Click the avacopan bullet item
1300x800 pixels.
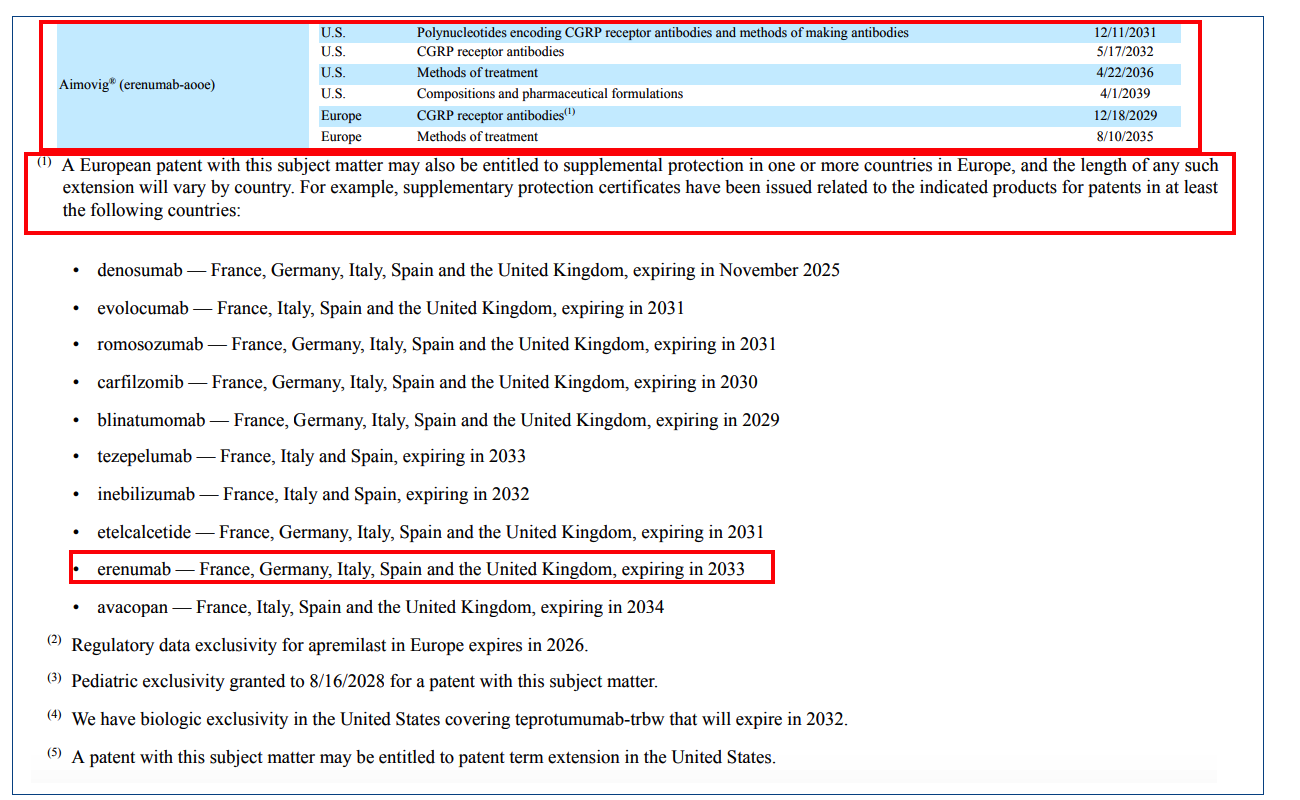tap(380, 607)
